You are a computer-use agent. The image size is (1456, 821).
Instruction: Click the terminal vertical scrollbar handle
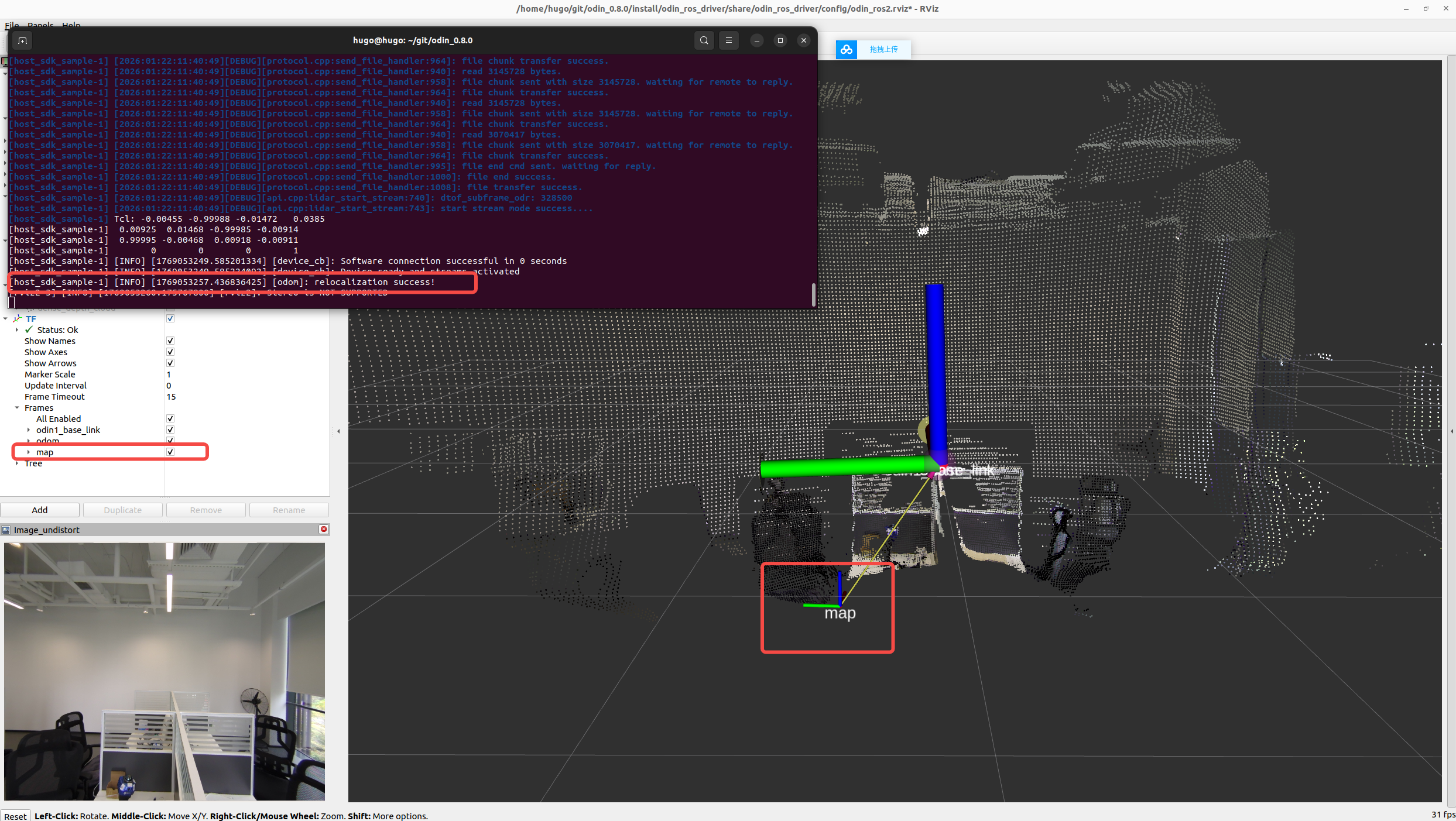click(x=813, y=294)
